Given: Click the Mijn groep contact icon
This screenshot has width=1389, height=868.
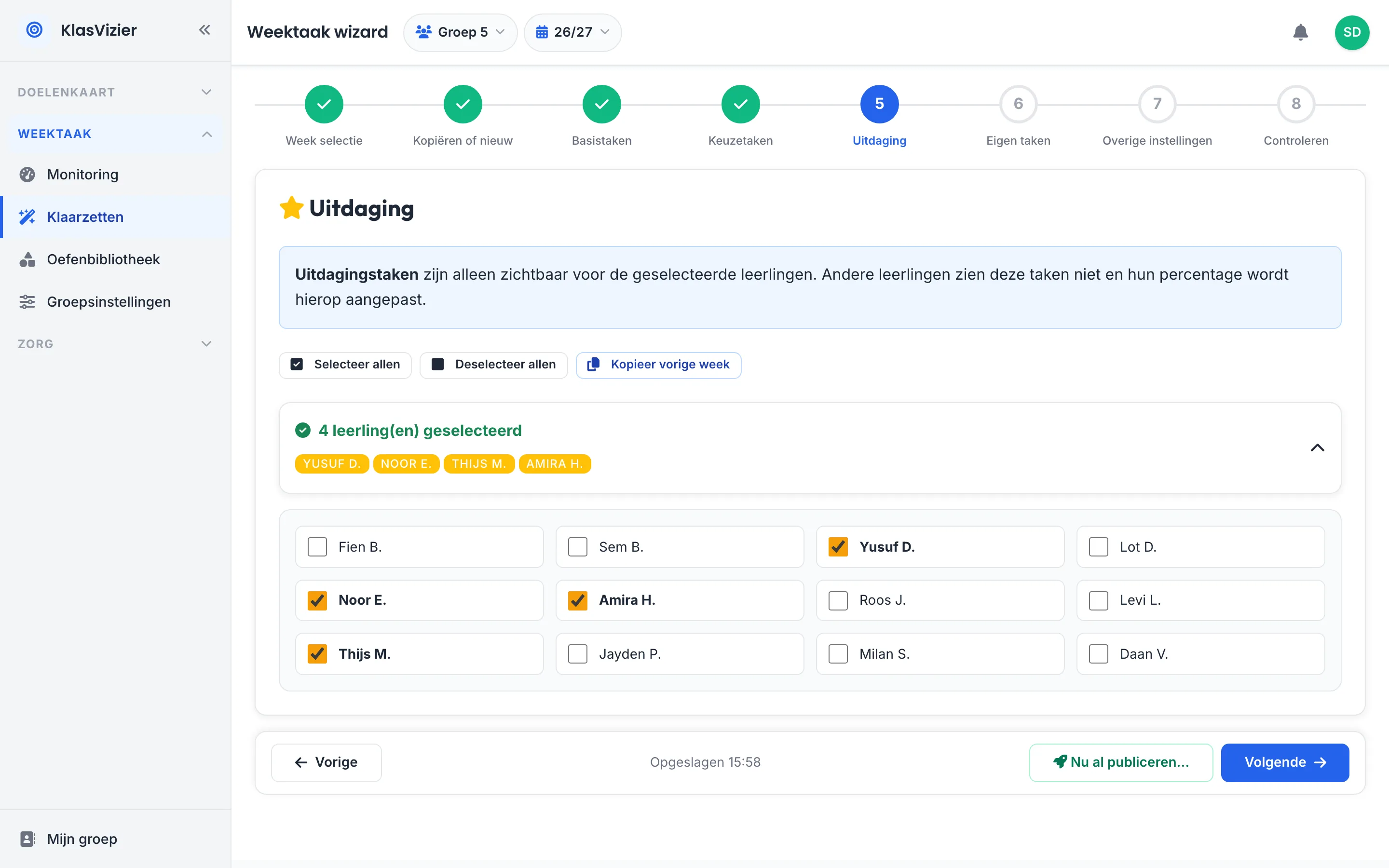Looking at the screenshot, I should click(x=27, y=839).
